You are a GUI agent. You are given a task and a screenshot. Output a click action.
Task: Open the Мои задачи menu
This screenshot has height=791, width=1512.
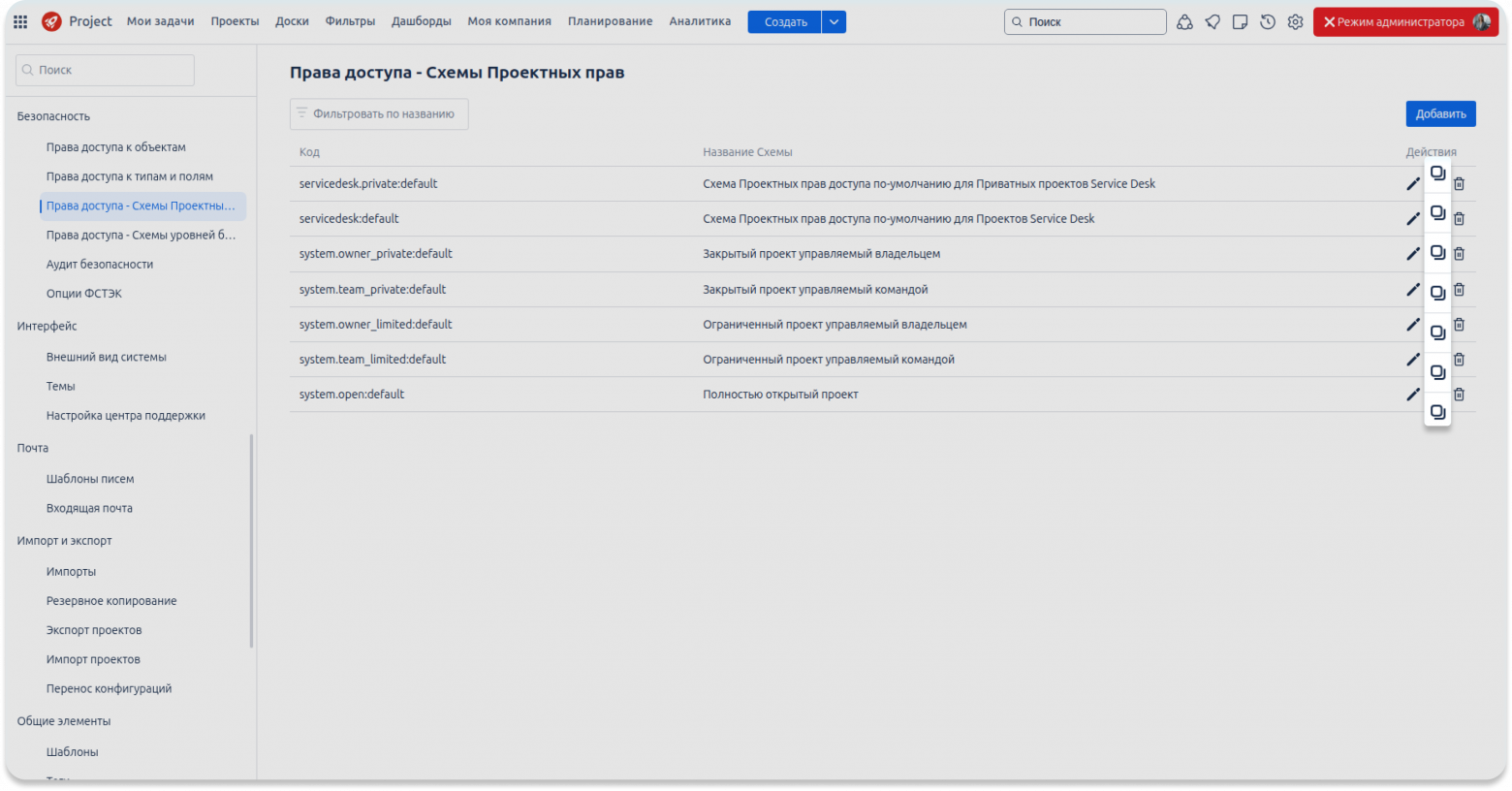(161, 21)
